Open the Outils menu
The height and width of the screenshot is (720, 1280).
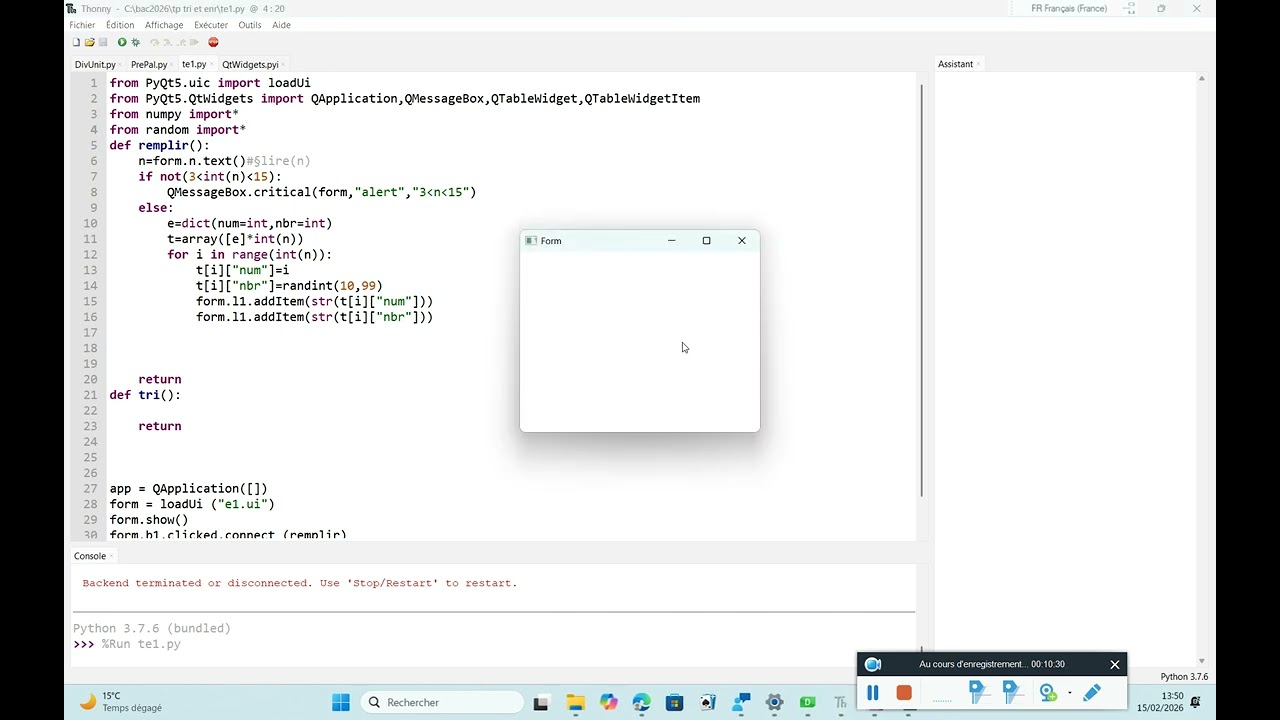[x=250, y=25]
